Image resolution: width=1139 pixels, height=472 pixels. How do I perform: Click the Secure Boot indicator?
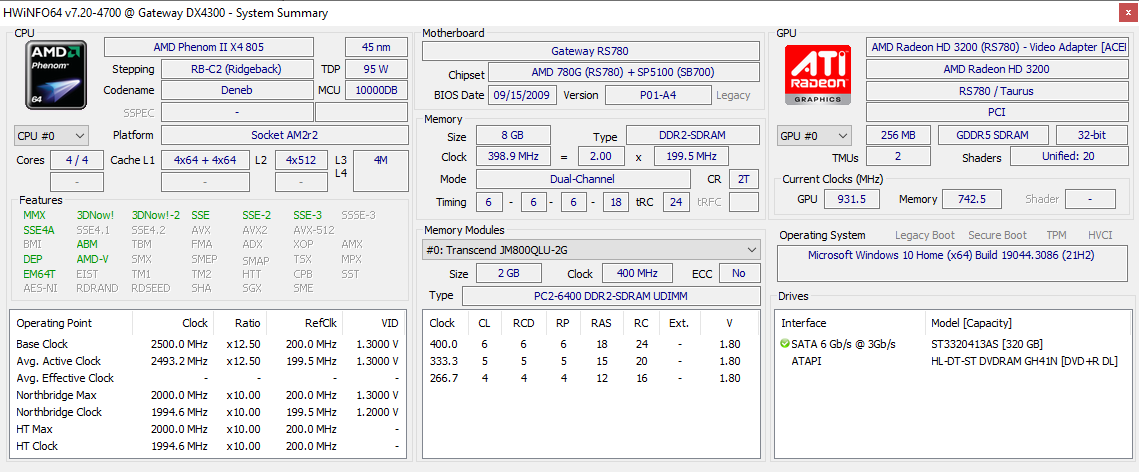pos(997,235)
